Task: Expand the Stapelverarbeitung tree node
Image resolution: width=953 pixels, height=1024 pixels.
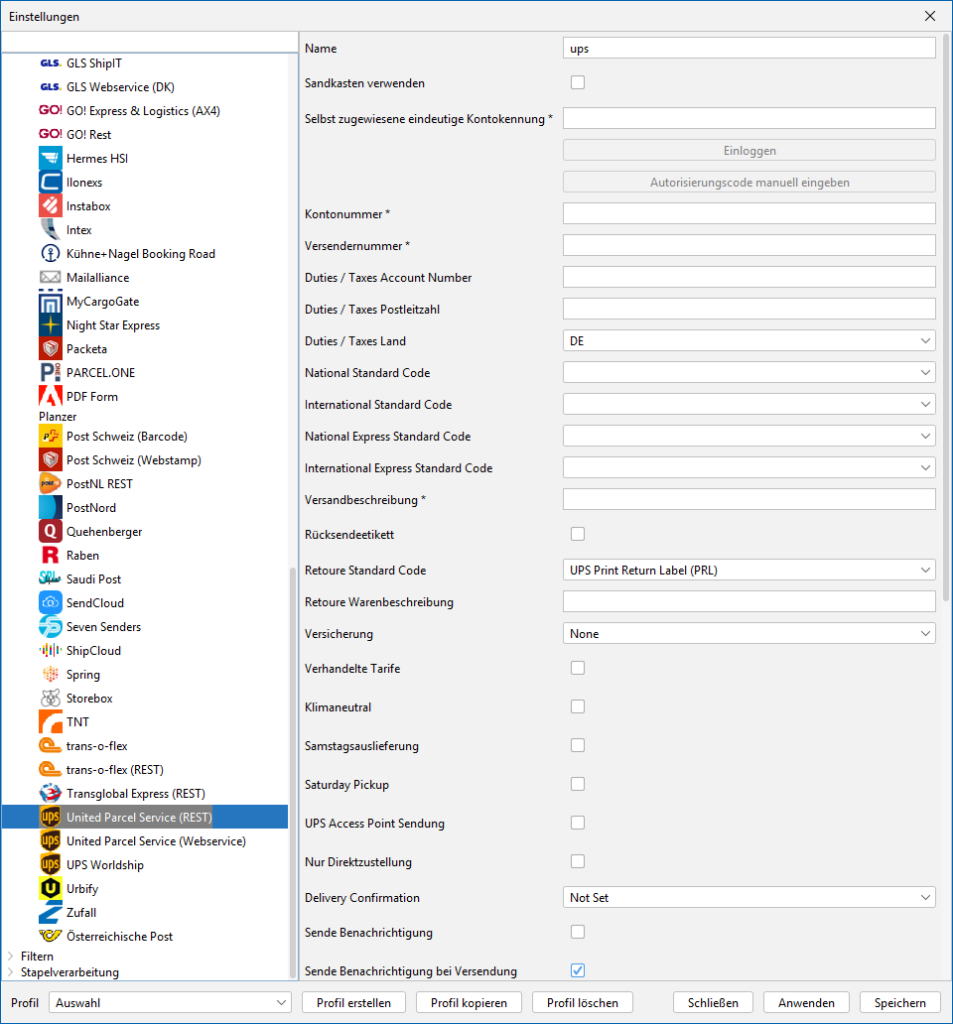Action: [11, 972]
